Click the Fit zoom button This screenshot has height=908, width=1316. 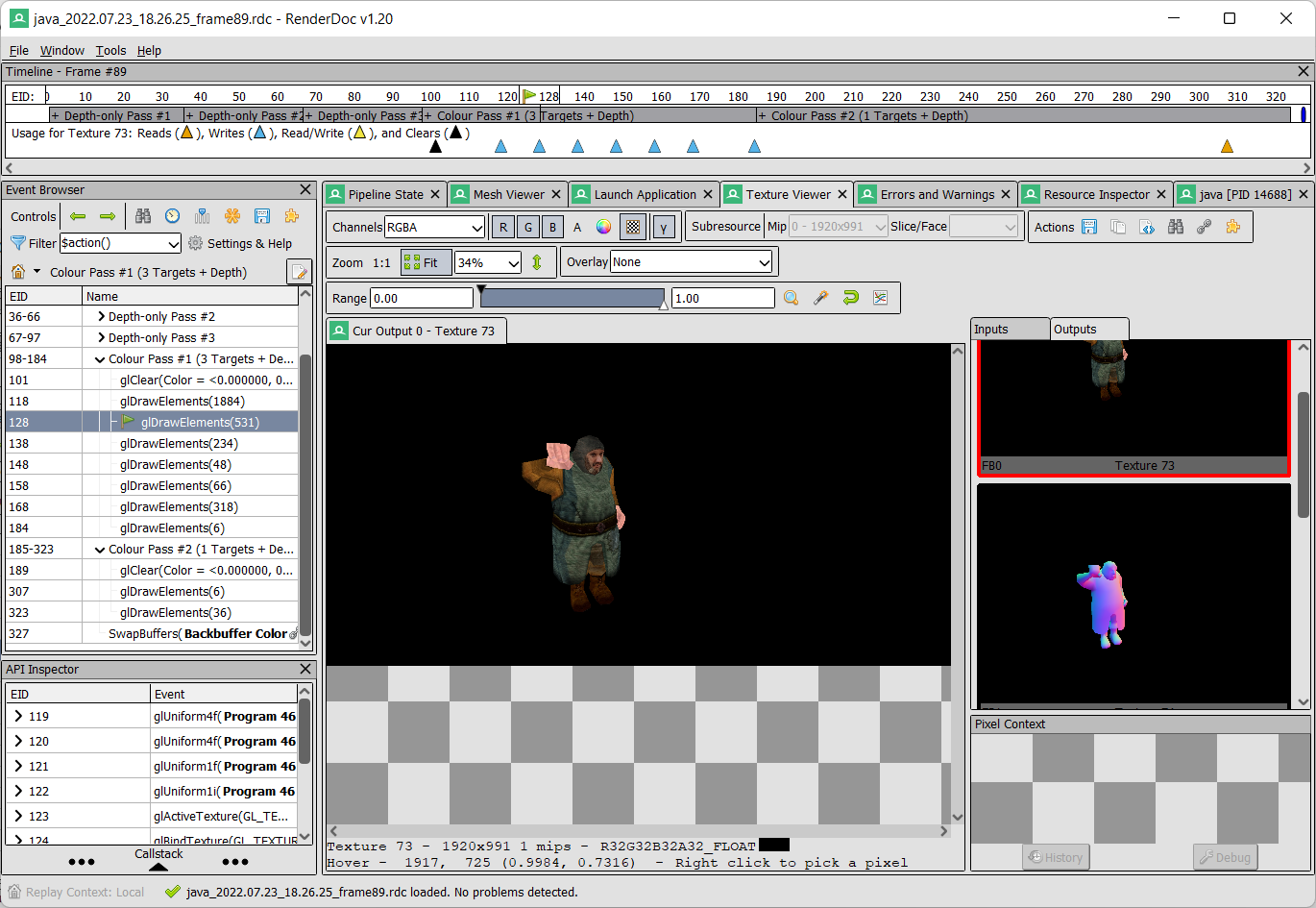[425, 262]
